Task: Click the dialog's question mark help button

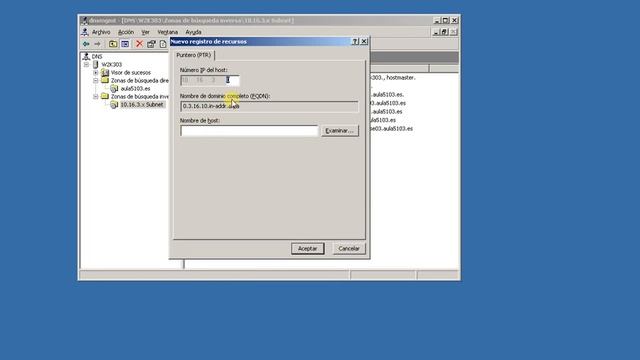Action: point(355,42)
